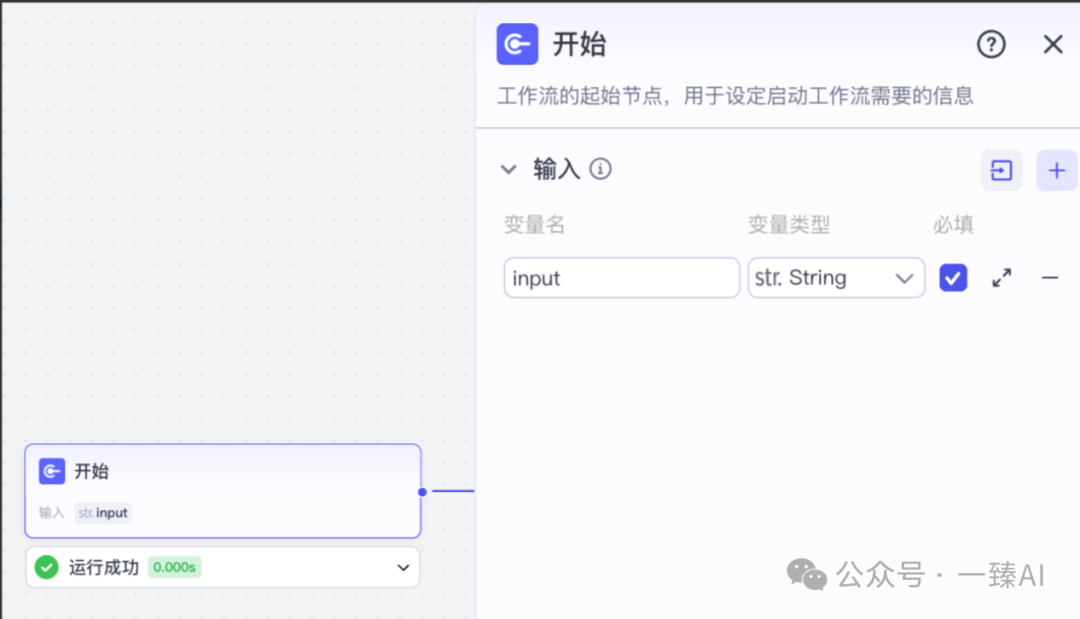Image resolution: width=1080 pixels, height=619 pixels.
Task: Collapse the 输入 section with its chevron
Action: (509, 170)
